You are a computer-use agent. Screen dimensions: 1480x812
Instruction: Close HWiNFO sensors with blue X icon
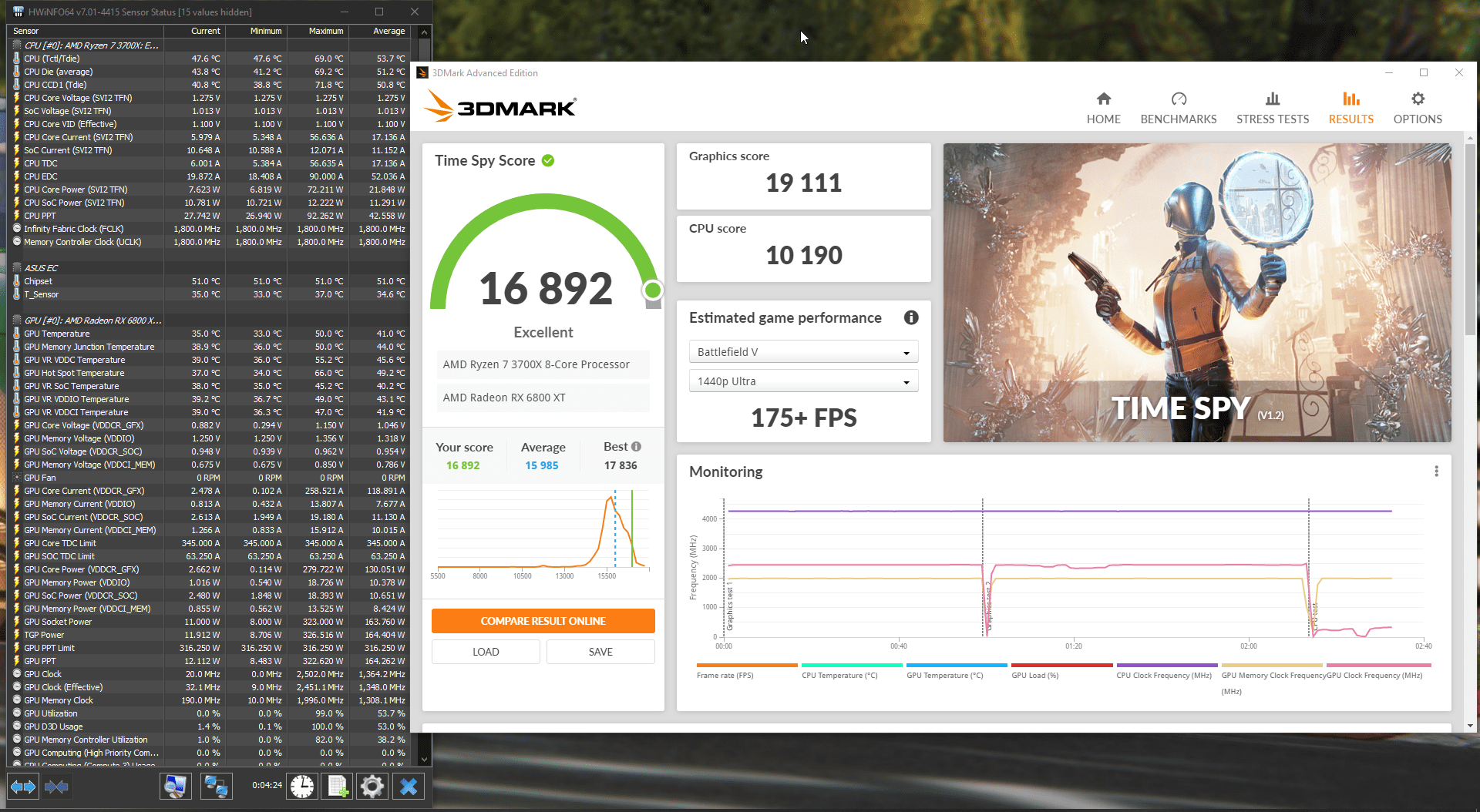pos(409,787)
